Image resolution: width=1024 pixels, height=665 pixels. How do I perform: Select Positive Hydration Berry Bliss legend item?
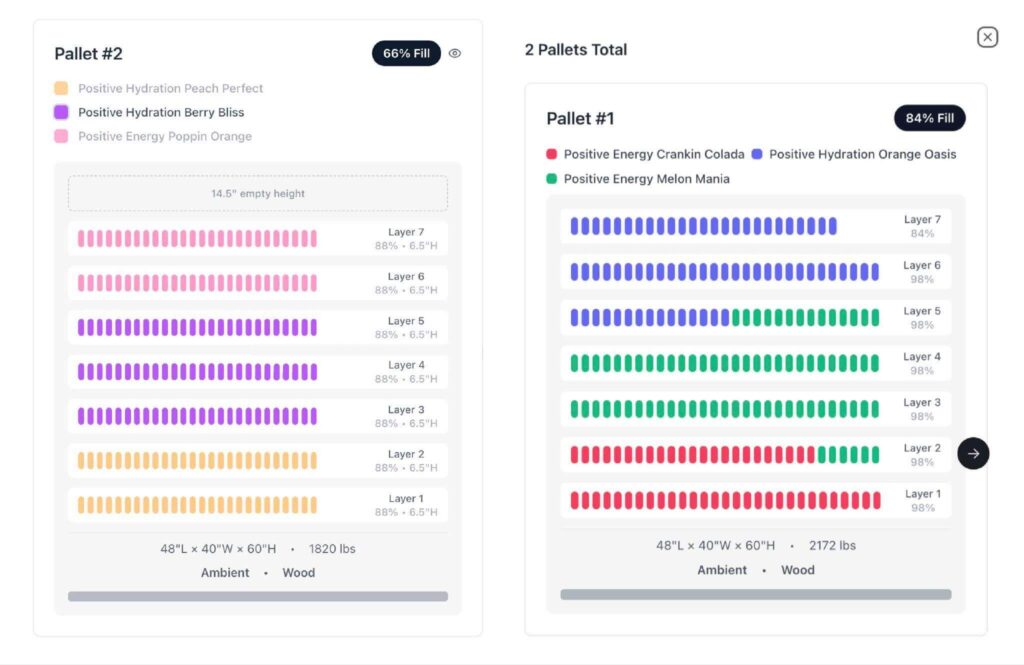[160, 112]
